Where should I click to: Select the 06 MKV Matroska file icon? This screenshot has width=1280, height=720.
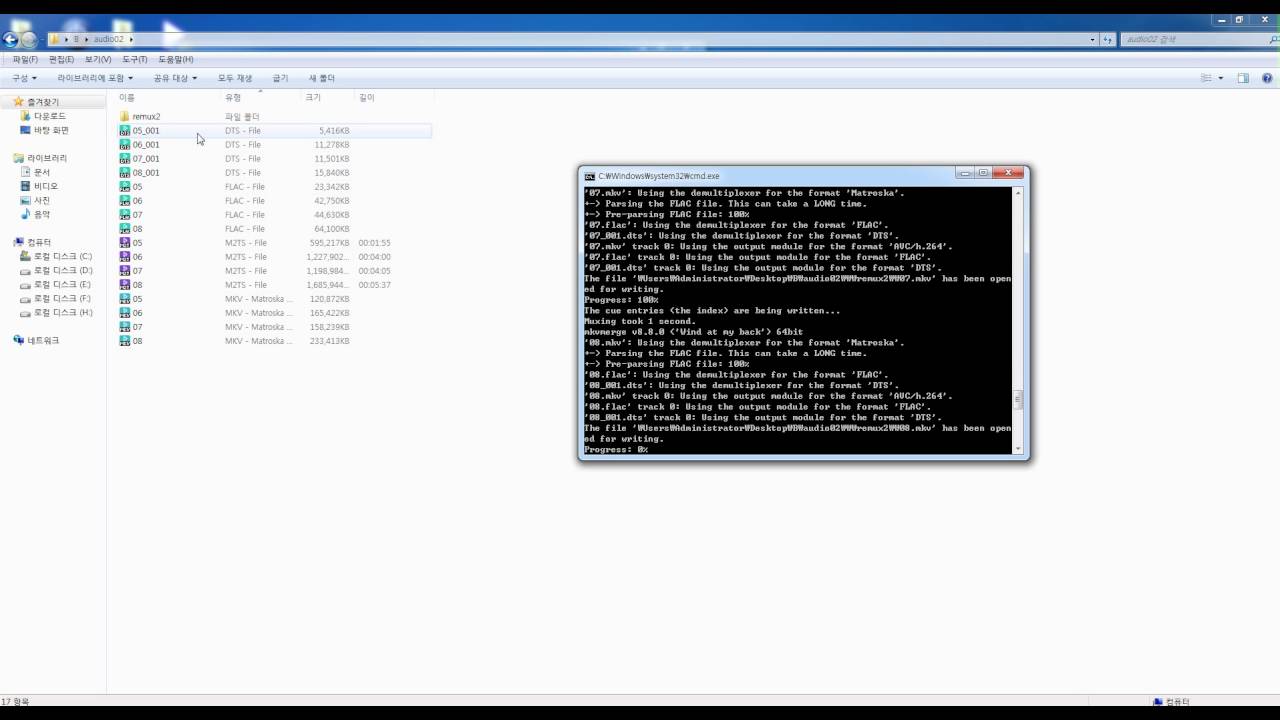(125, 313)
